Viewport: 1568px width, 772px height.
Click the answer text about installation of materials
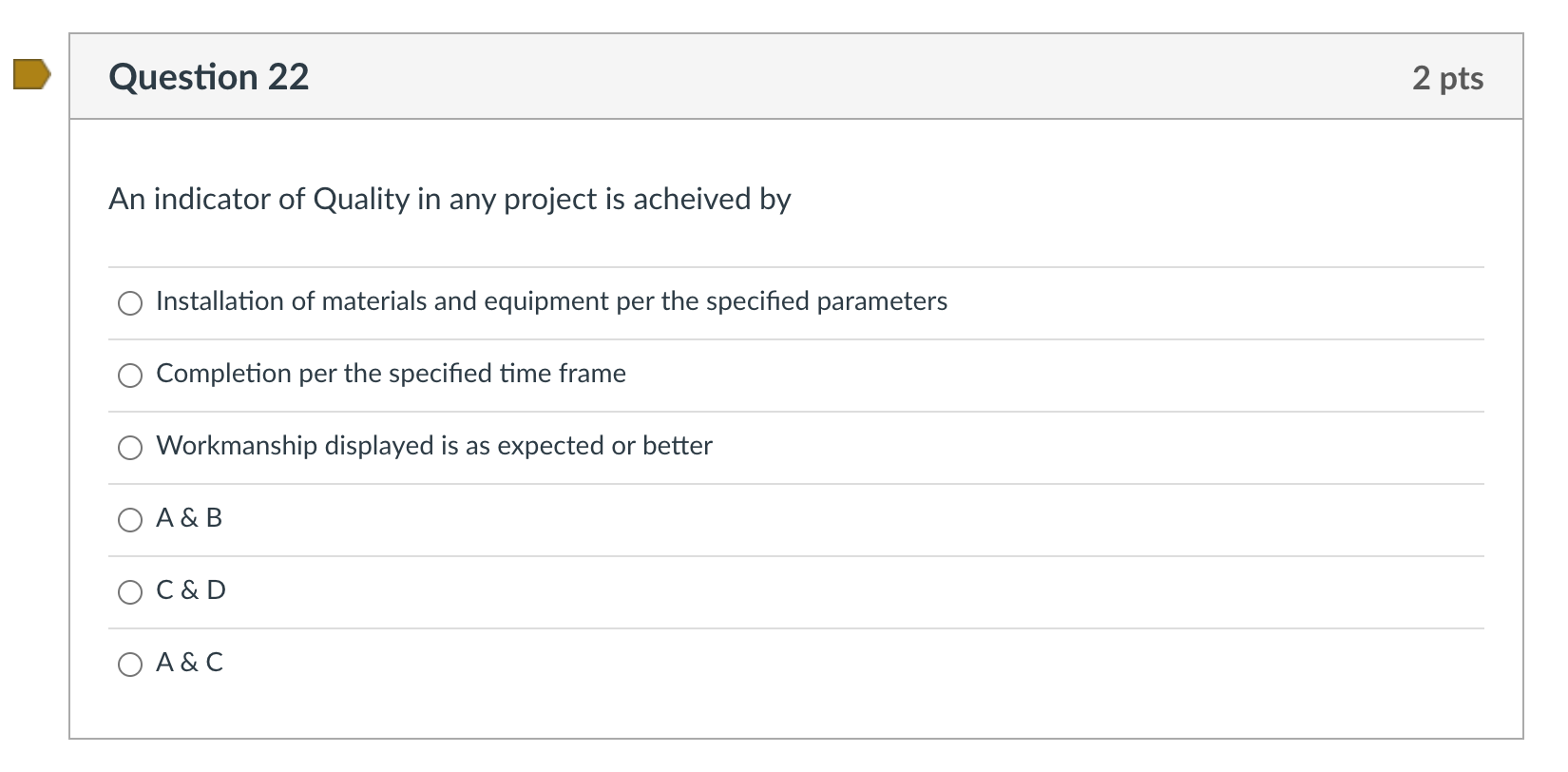pos(551,301)
